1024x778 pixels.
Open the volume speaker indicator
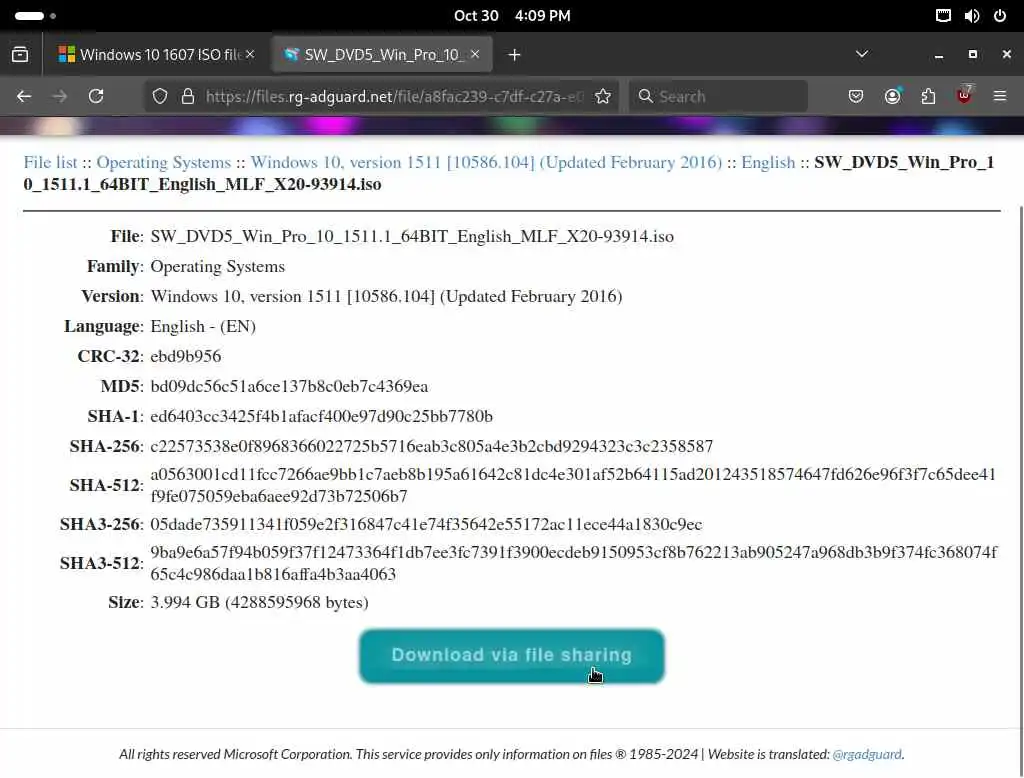972,16
